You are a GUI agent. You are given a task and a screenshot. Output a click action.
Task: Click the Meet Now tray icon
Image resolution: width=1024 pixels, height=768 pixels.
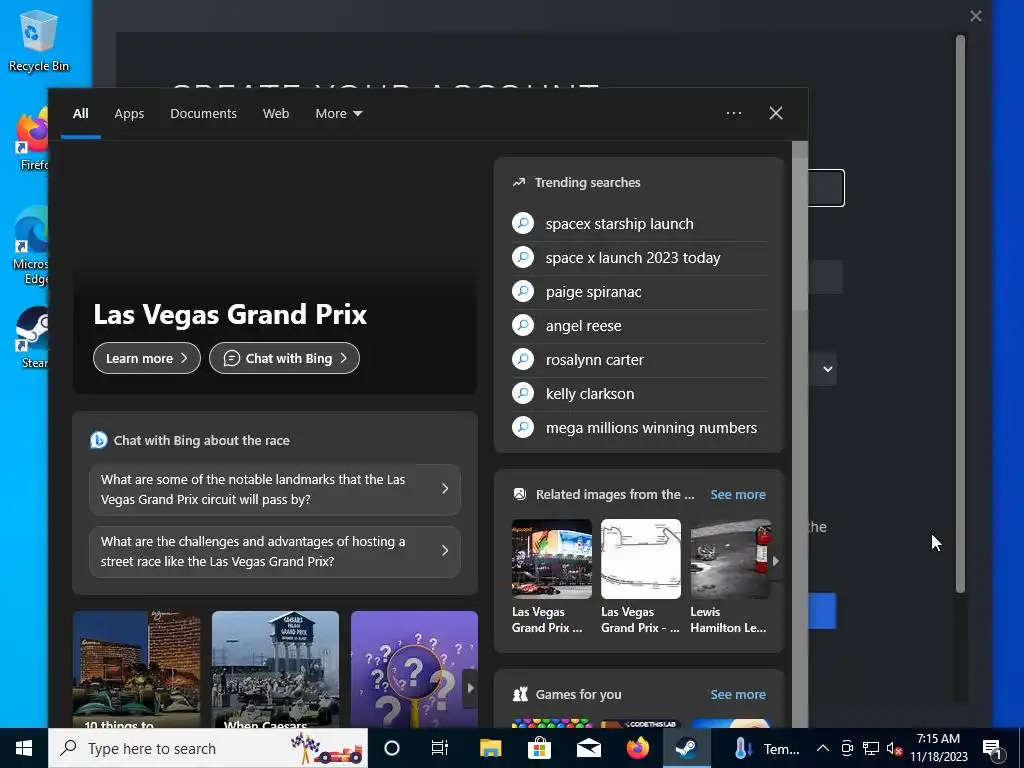coord(847,748)
